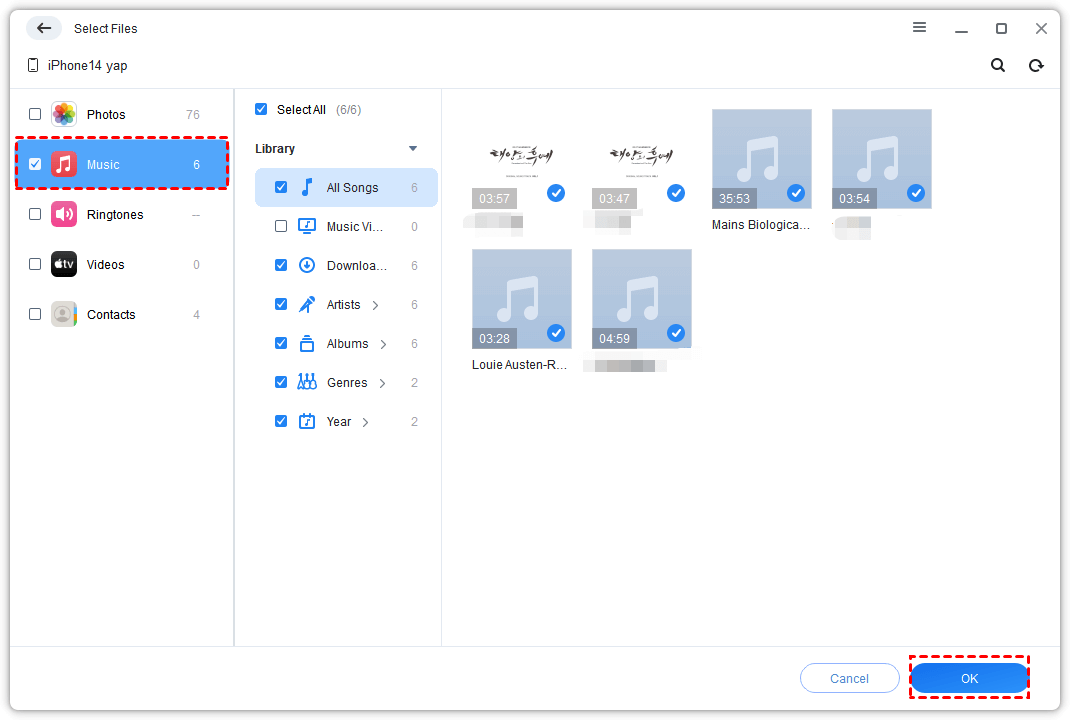This screenshot has height=720, width=1070.
Task: Click the Photos app icon
Action: click(x=64, y=115)
